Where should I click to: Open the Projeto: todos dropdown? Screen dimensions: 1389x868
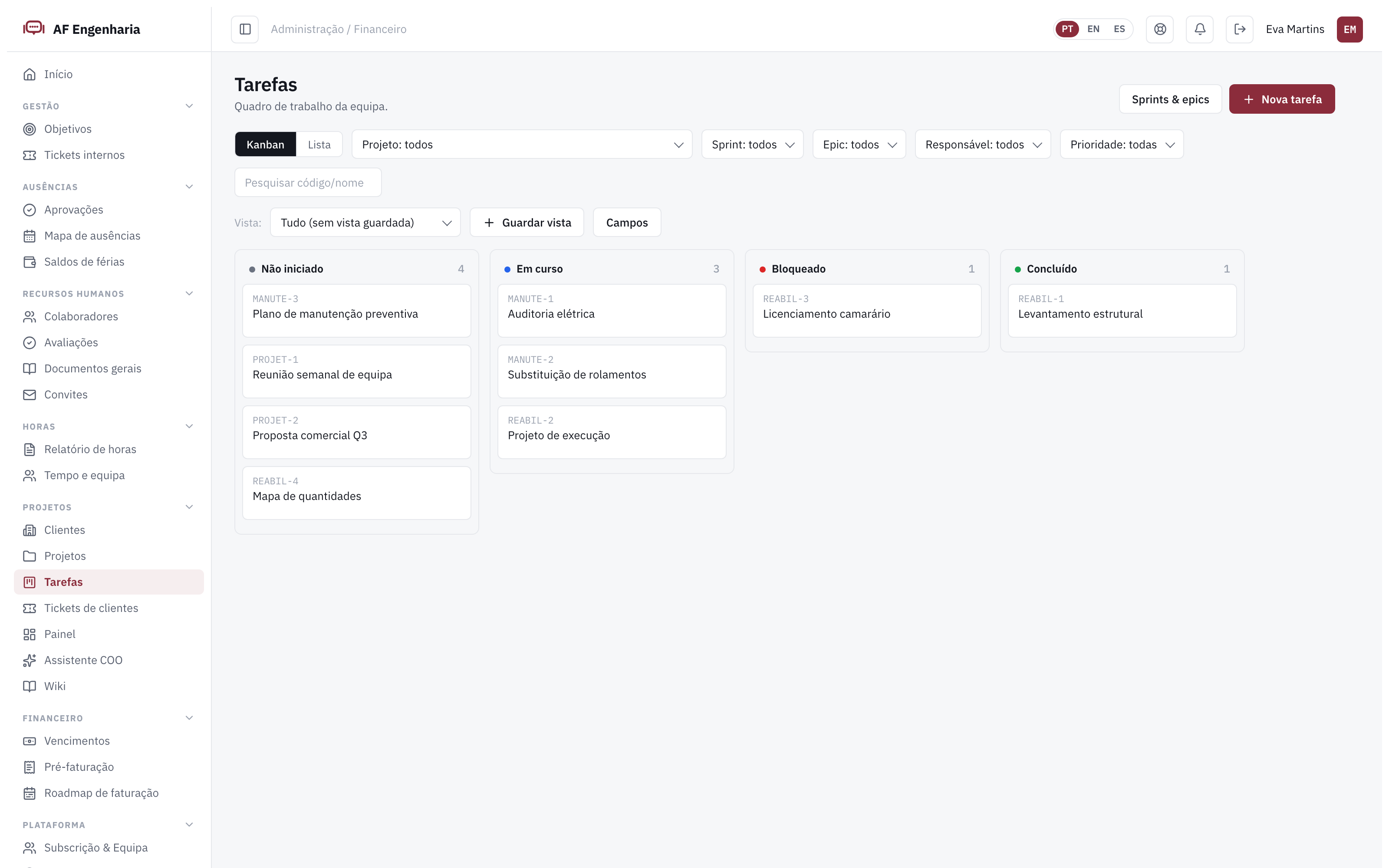click(522, 145)
